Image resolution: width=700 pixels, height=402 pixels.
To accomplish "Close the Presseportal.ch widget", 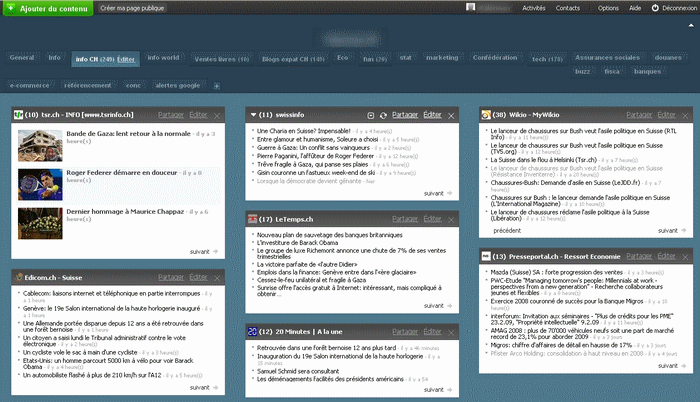I will [x=685, y=257].
